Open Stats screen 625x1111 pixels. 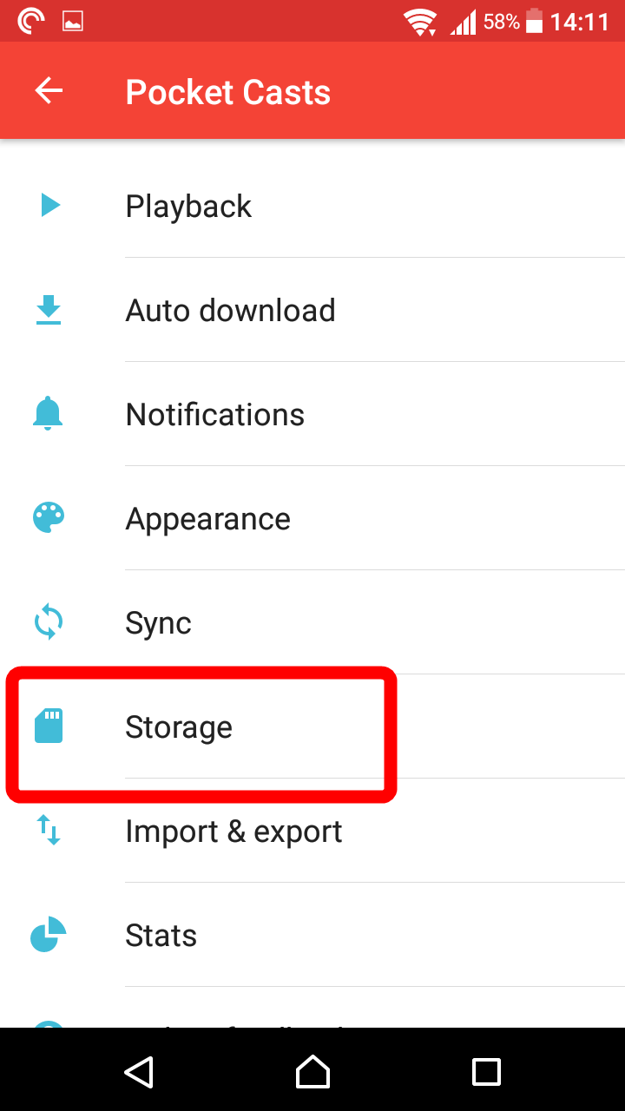click(x=312, y=935)
